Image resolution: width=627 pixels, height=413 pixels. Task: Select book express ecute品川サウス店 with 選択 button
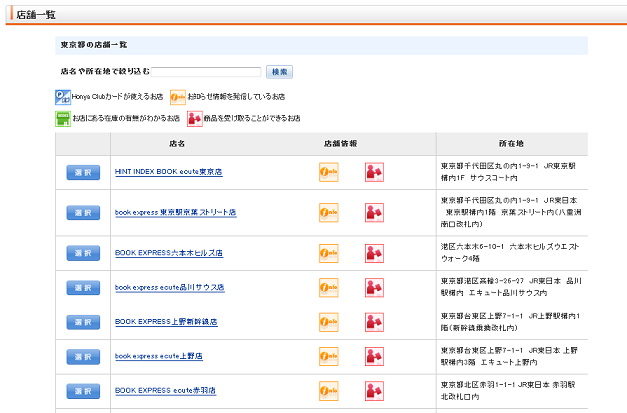pos(83,288)
